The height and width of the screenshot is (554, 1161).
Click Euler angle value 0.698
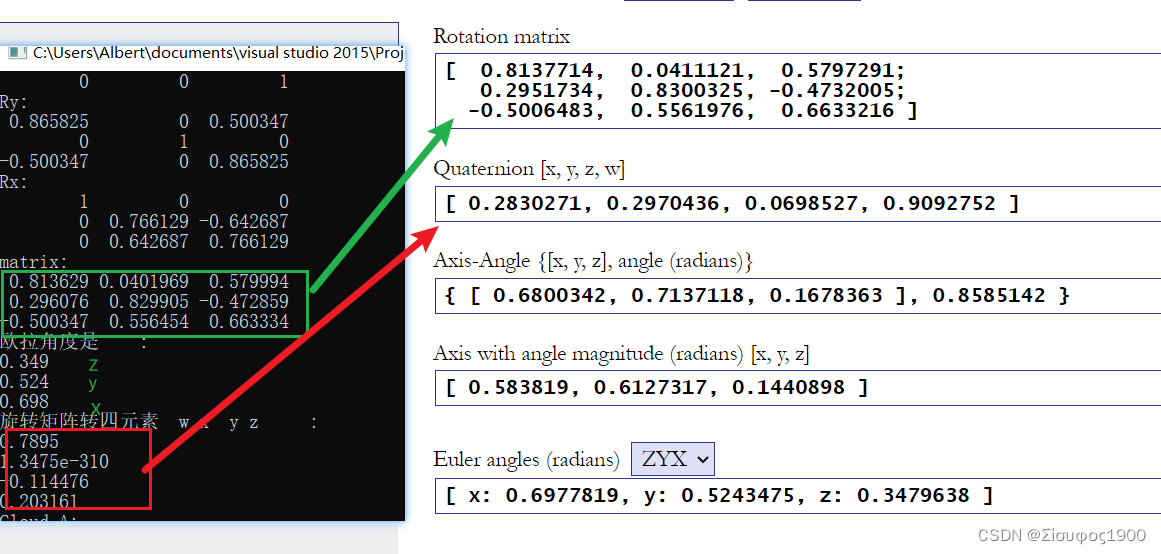(25, 402)
